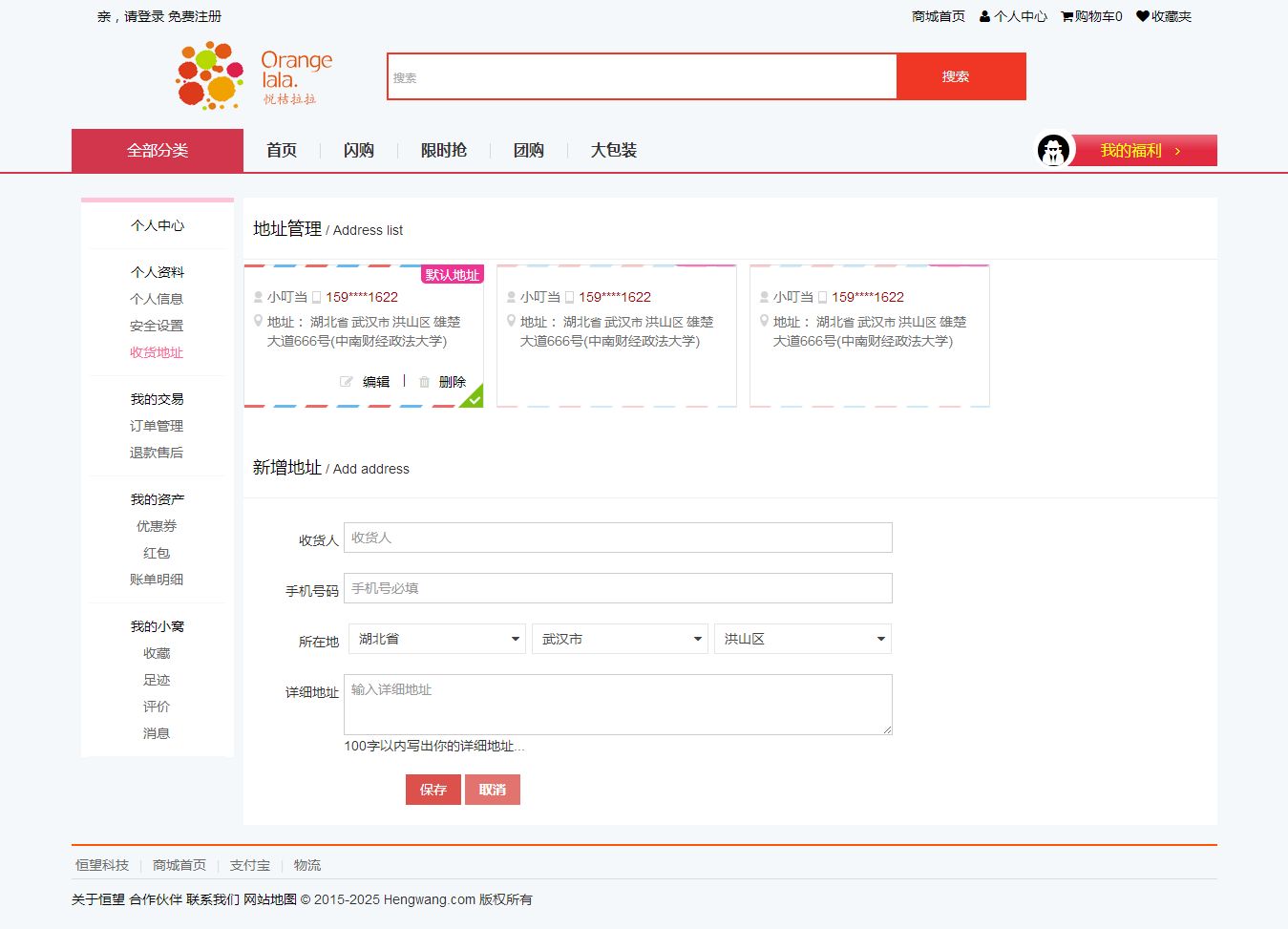This screenshot has height=929, width=1288.
Task: Click the person icon in second address card
Action: pos(511,297)
